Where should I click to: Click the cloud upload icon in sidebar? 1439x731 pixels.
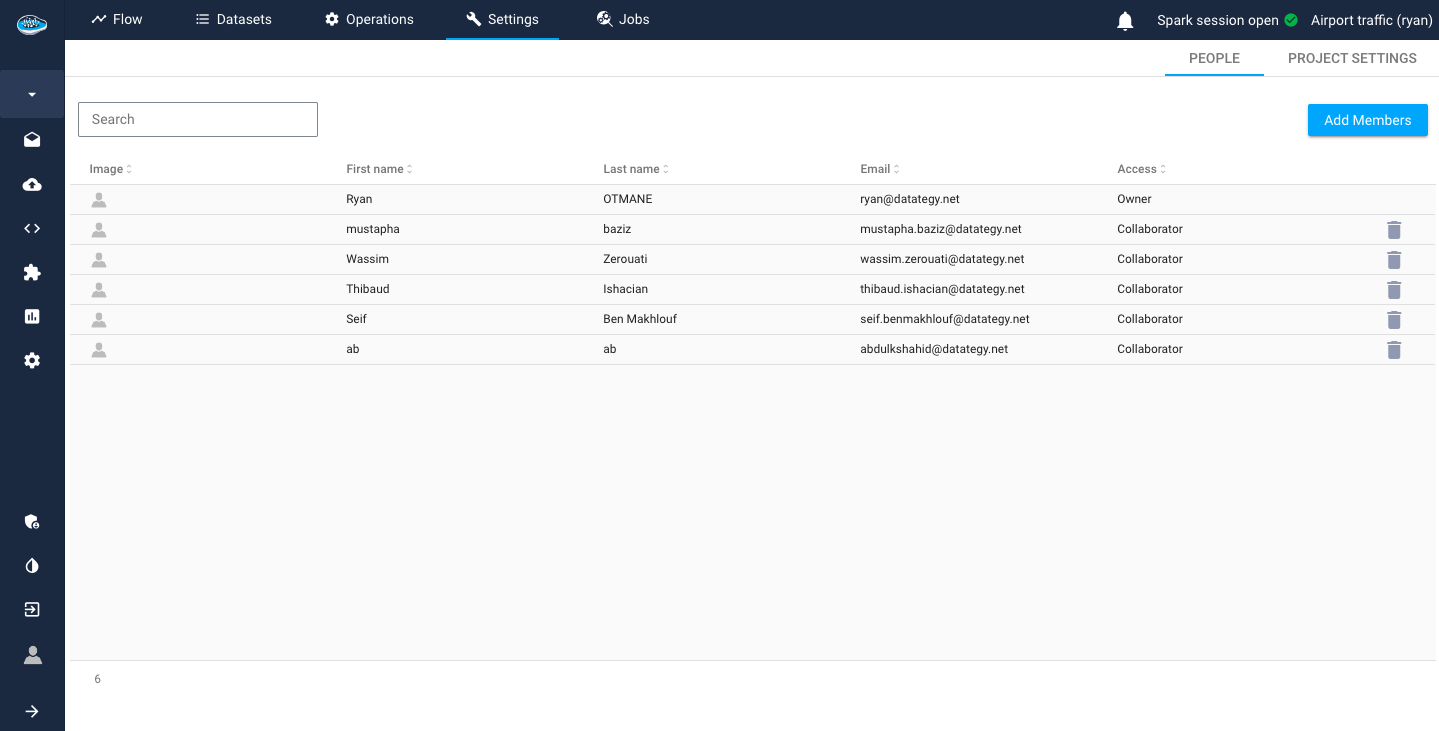coord(32,185)
